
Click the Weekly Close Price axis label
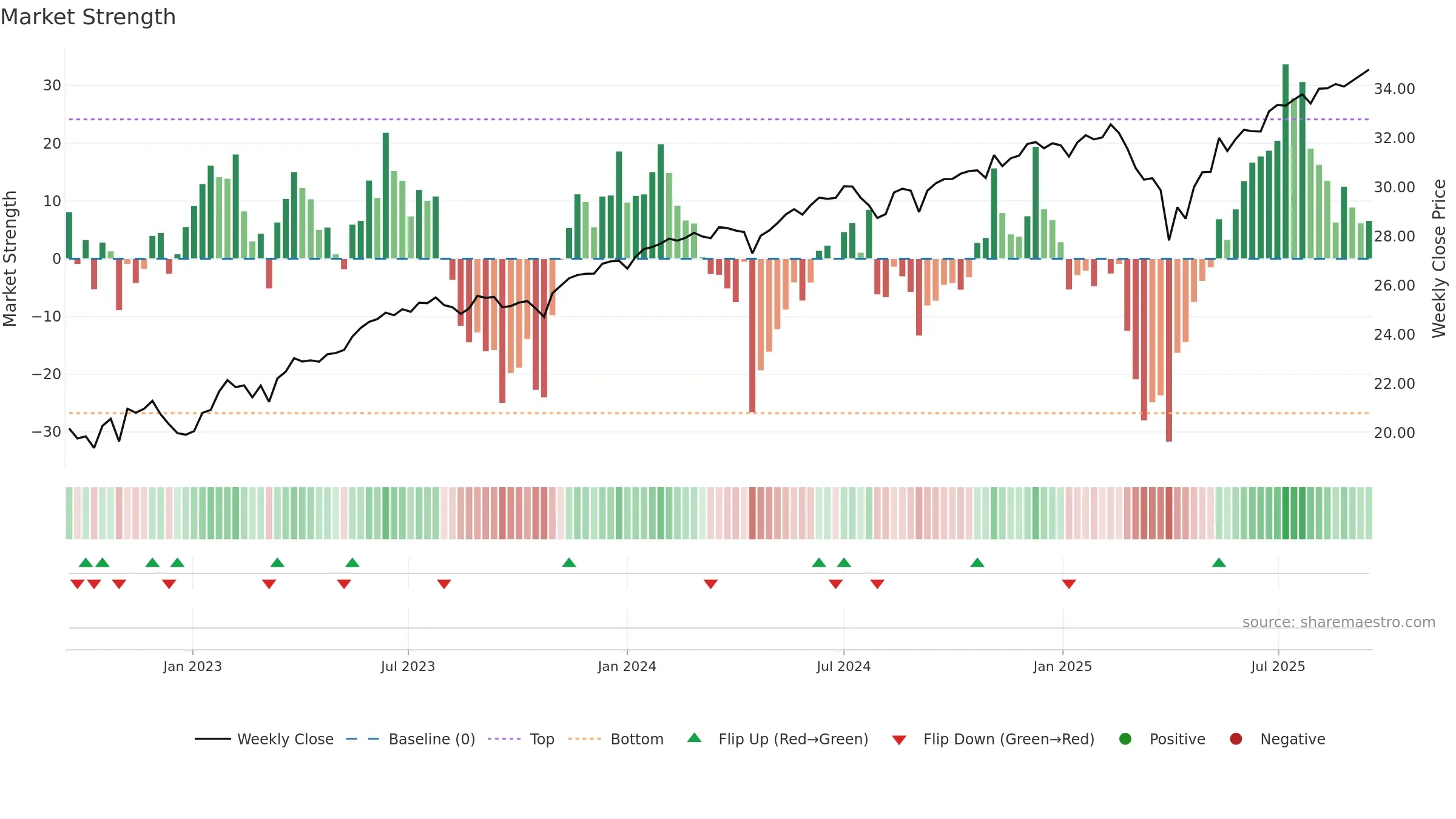pos(1439,258)
